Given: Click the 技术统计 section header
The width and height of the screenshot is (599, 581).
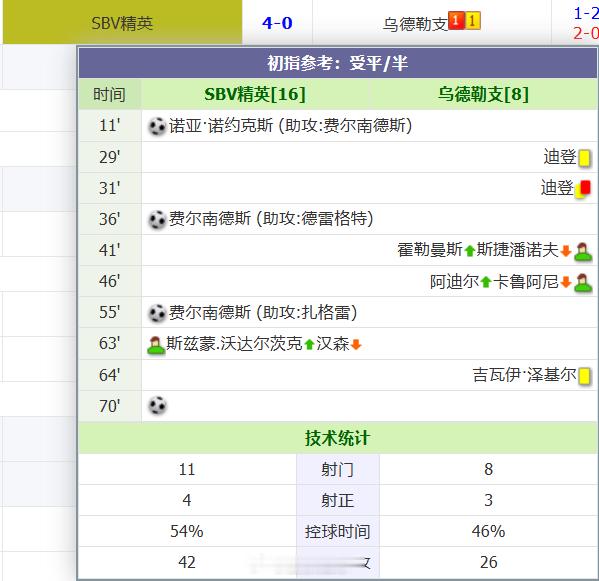Looking at the screenshot, I should coord(337,438).
